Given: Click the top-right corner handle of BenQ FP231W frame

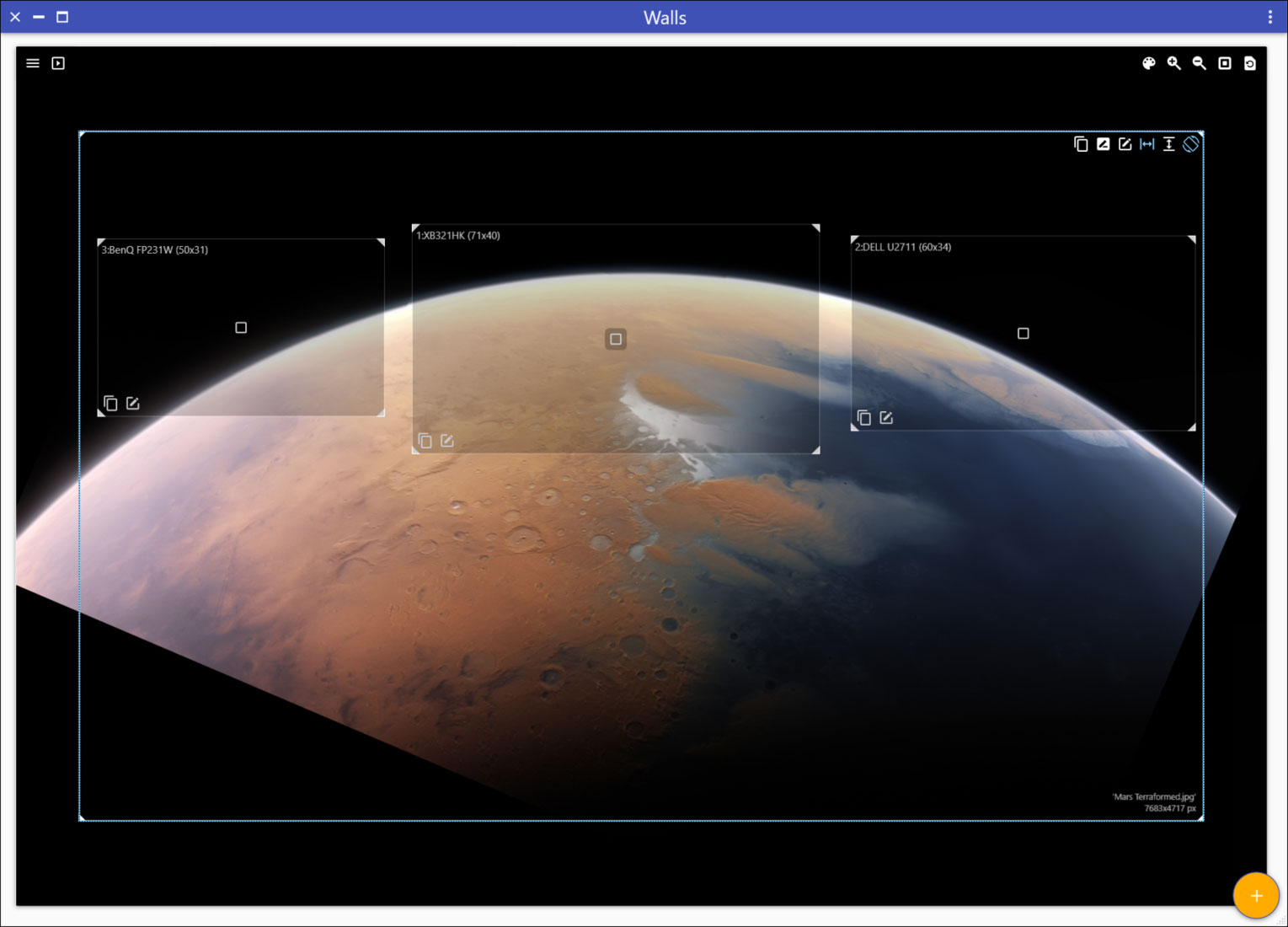Looking at the screenshot, I should click(381, 243).
